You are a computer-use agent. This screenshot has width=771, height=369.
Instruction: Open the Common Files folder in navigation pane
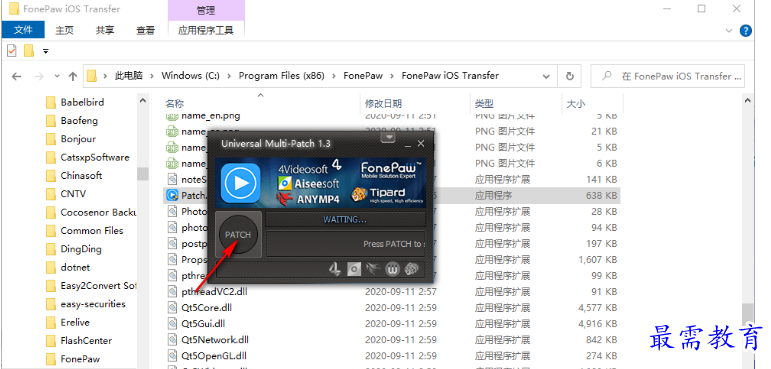[91, 231]
